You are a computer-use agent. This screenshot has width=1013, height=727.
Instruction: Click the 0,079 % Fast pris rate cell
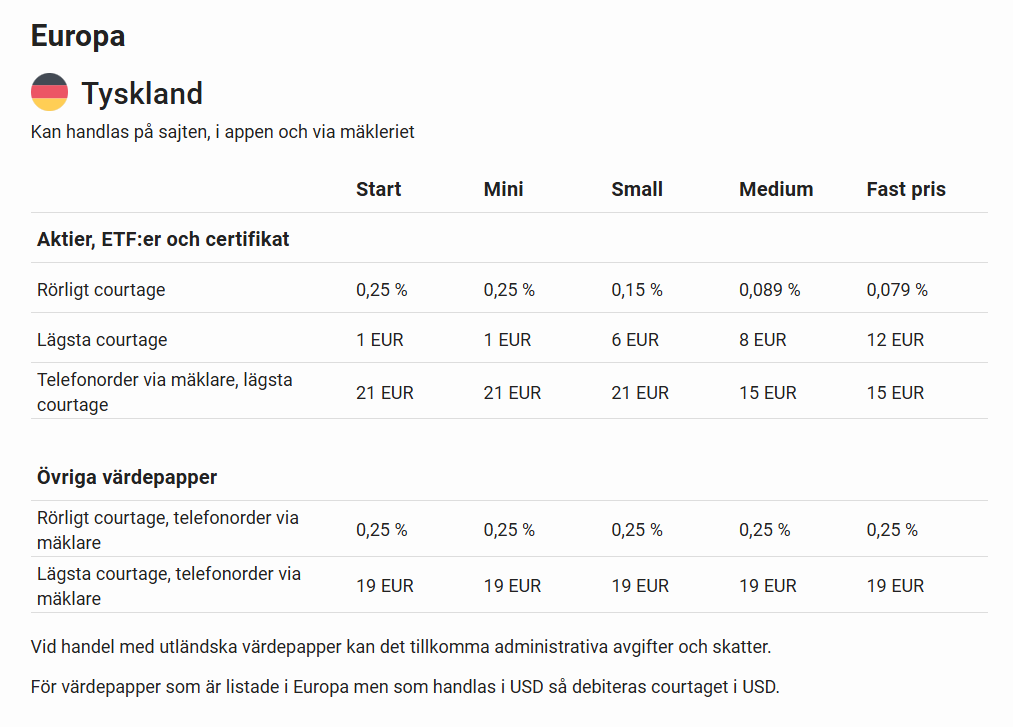[897, 290]
